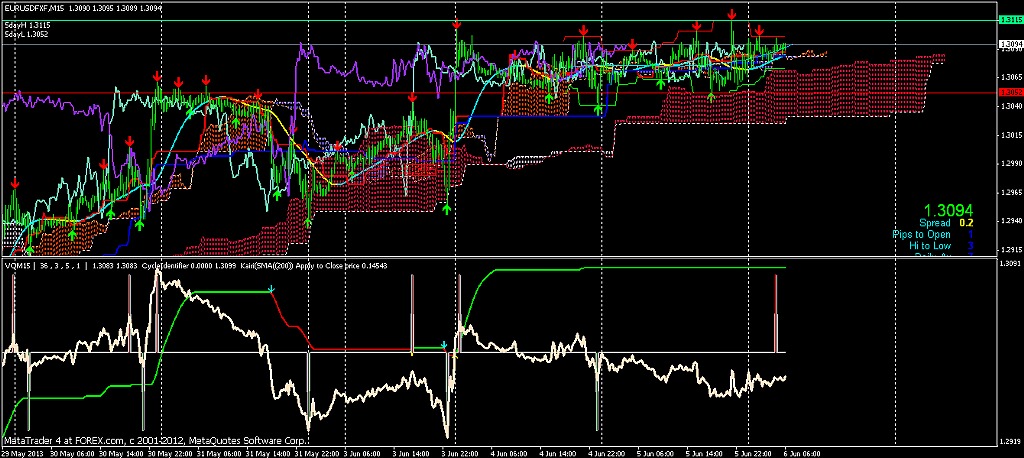This screenshot has height=458, width=1024.
Task: Click the rightmost red spike in indicator window
Action: pos(776,312)
